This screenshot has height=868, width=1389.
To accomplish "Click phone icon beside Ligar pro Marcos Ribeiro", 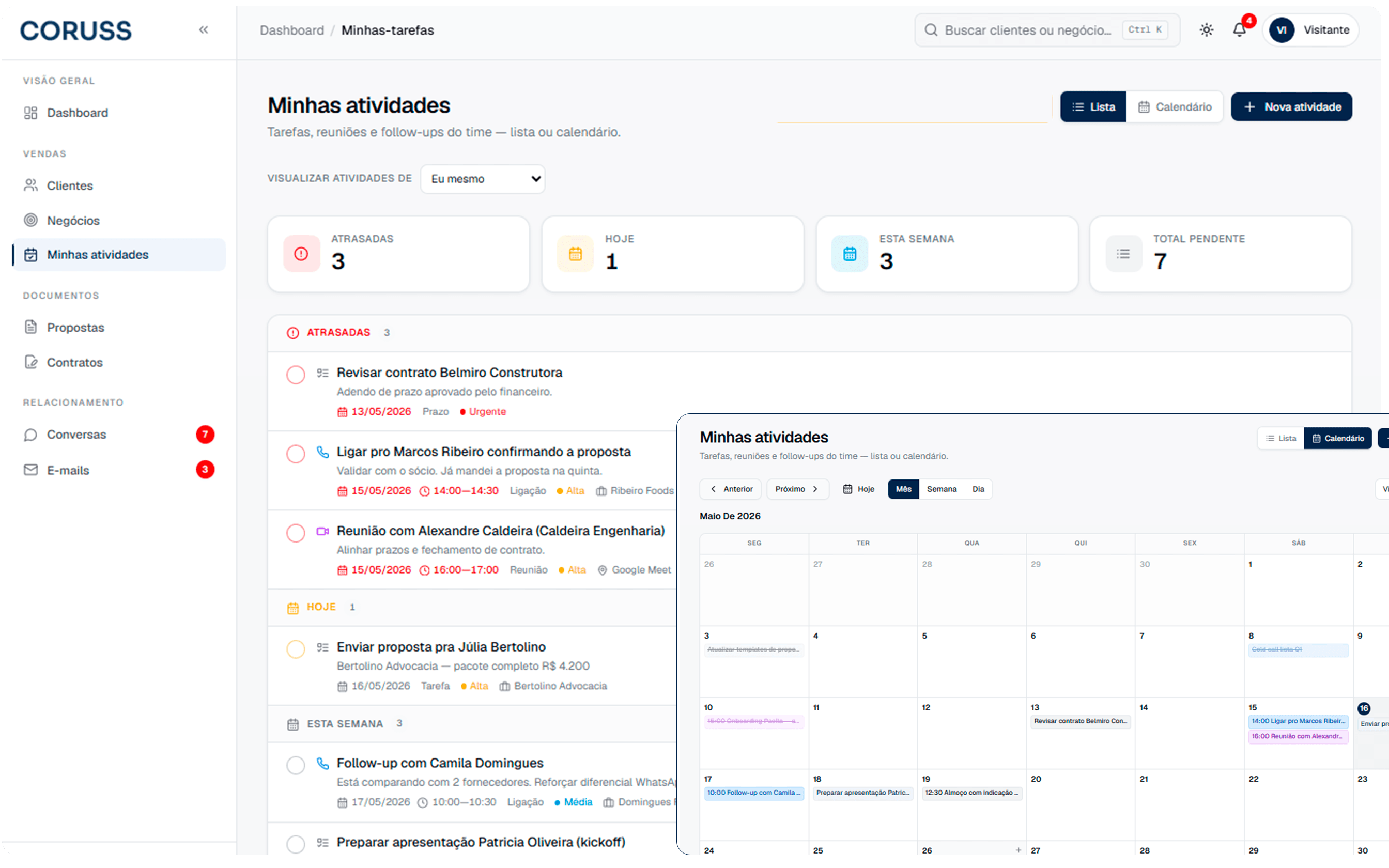I will click(322, 453).
